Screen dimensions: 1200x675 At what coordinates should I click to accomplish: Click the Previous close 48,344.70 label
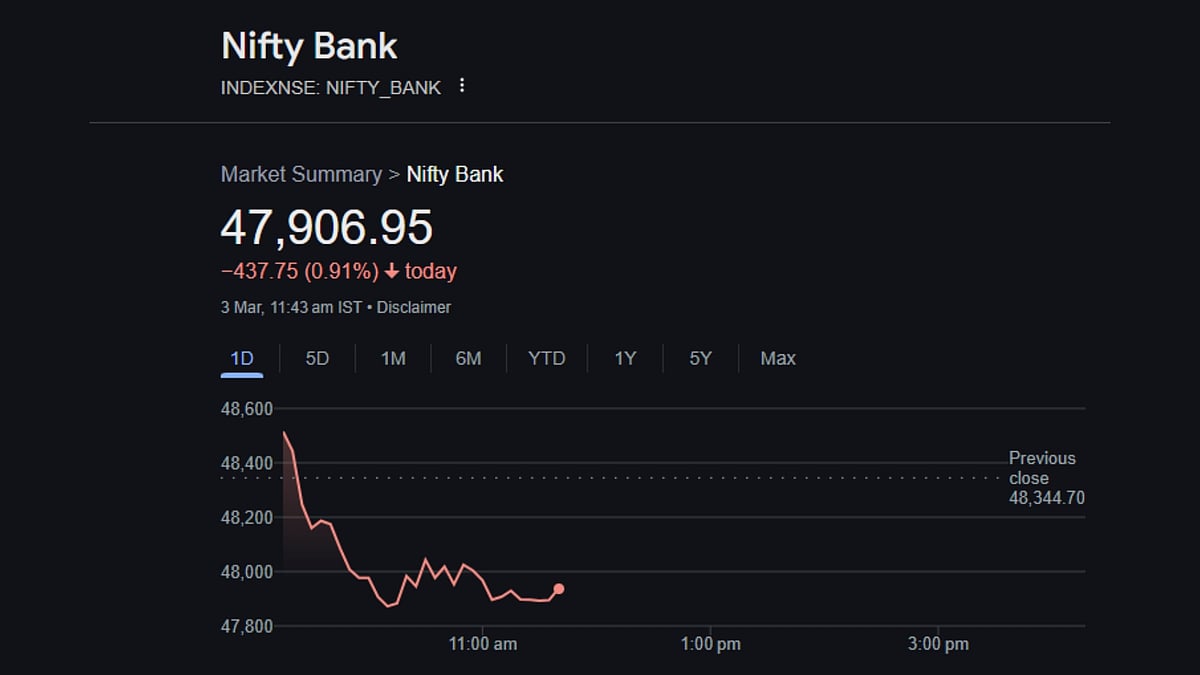(x=1045, y=478)
